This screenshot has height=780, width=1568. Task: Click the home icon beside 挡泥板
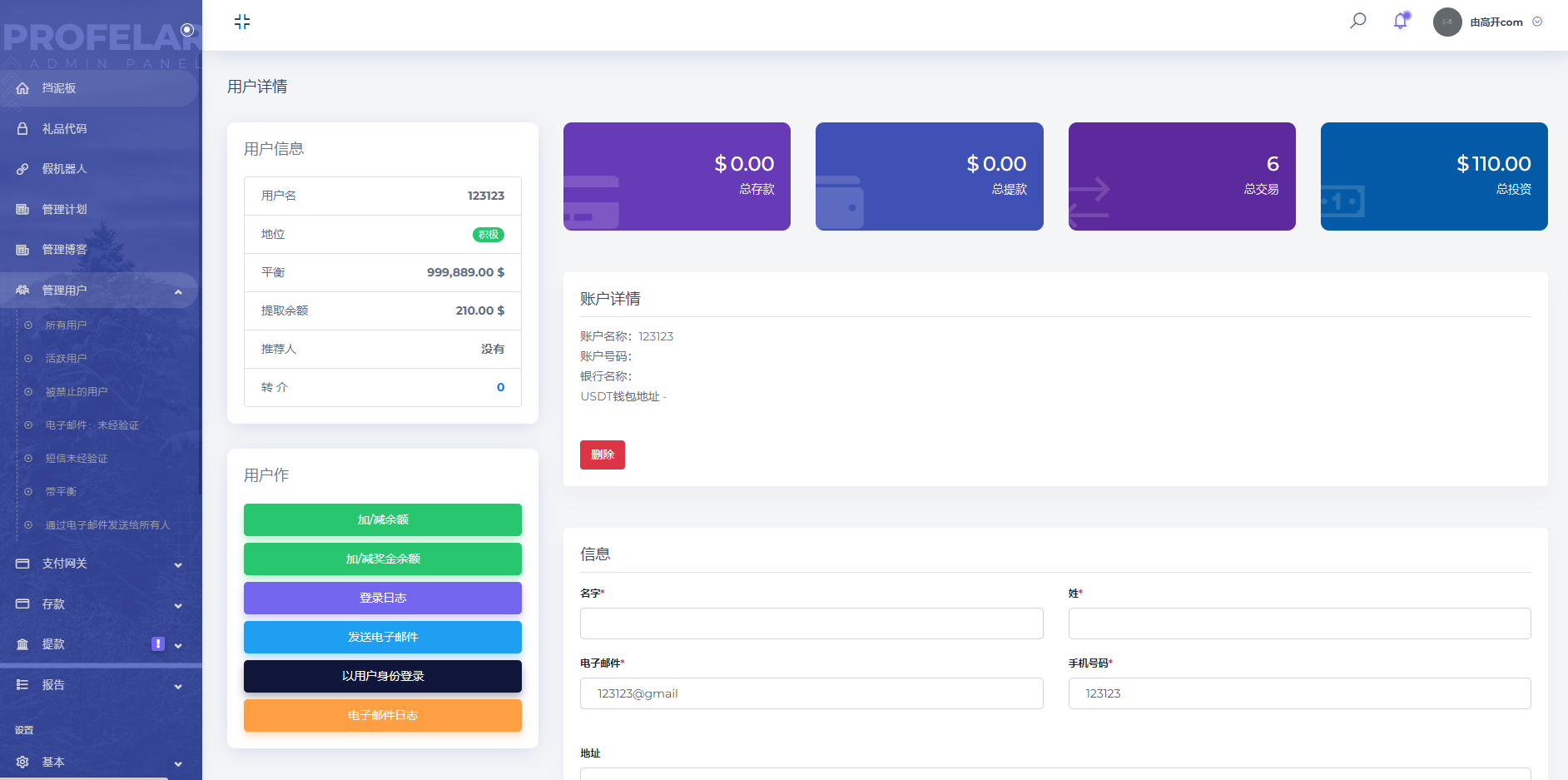click(22, 88)
